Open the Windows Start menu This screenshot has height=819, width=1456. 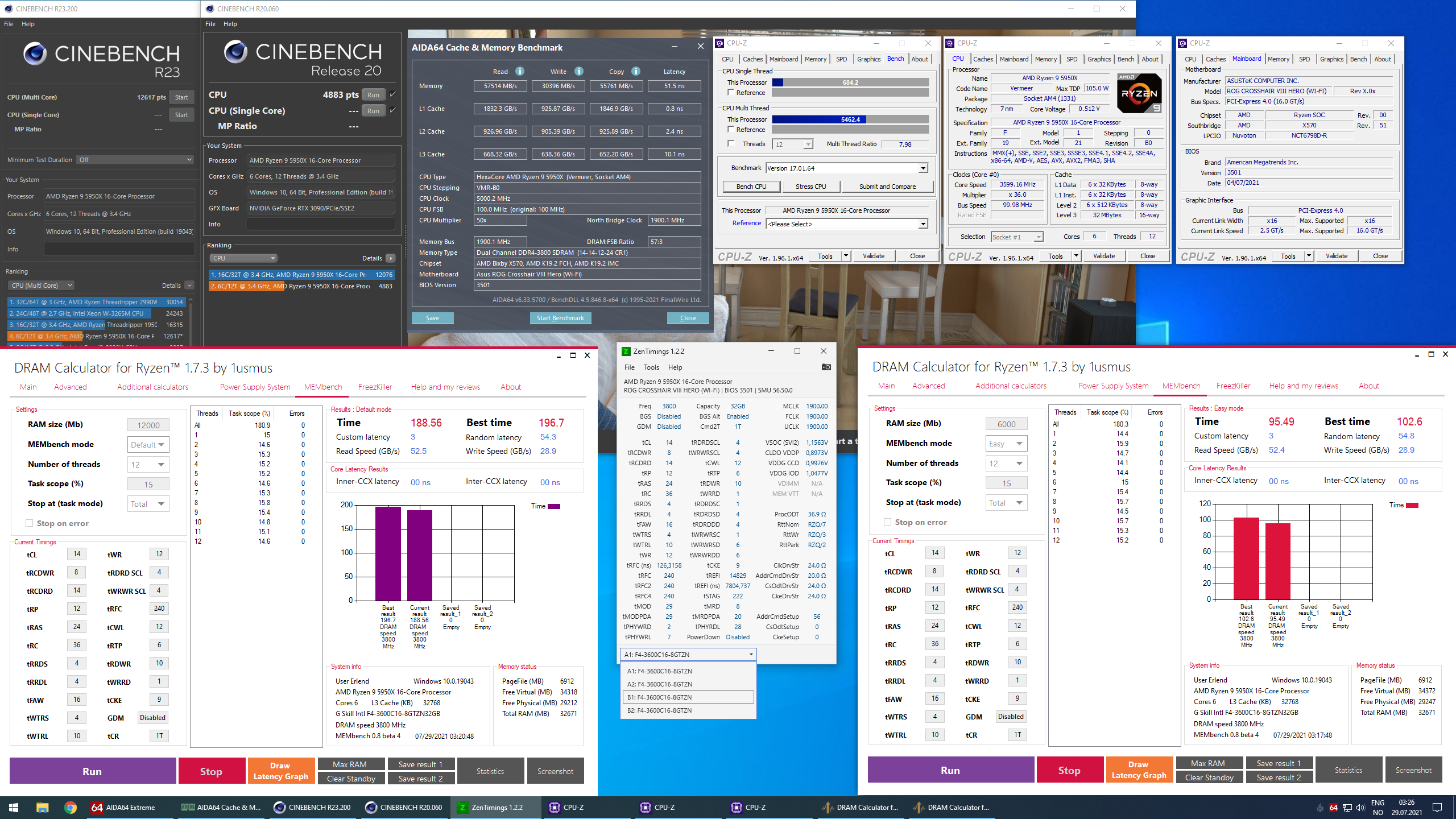[x=14, y=807]
